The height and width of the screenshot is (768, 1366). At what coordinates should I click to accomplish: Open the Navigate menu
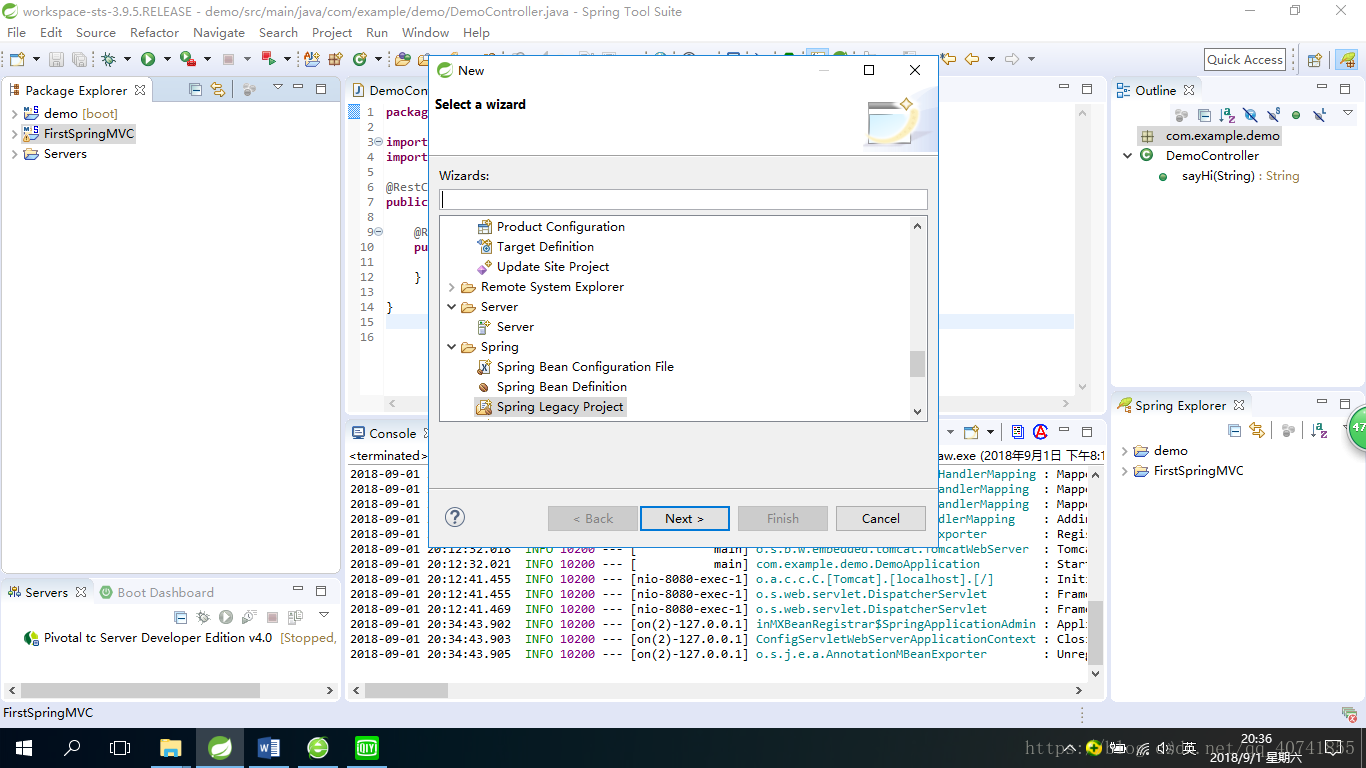pyautogui.click(x=219, y=33)
